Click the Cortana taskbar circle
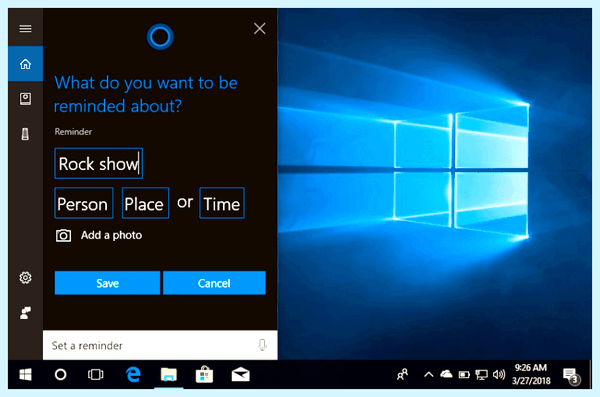 (60, 374)
